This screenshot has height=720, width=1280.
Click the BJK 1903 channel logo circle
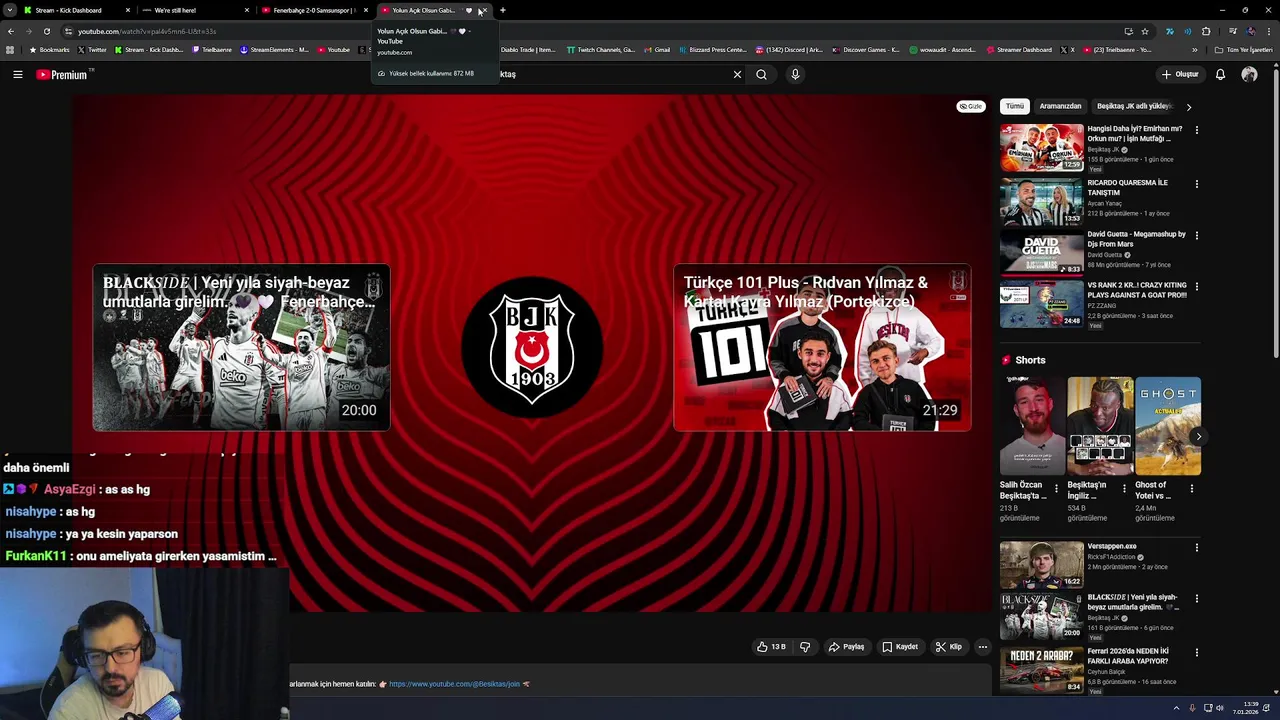tap(532, 347)
